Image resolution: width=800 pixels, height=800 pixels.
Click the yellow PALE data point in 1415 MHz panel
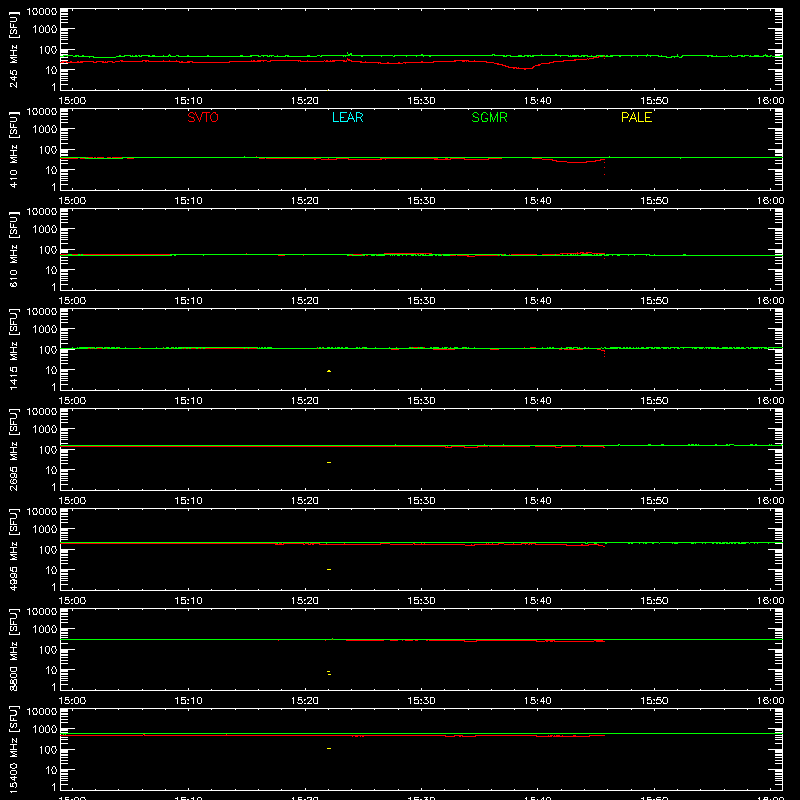pos(329,371)
